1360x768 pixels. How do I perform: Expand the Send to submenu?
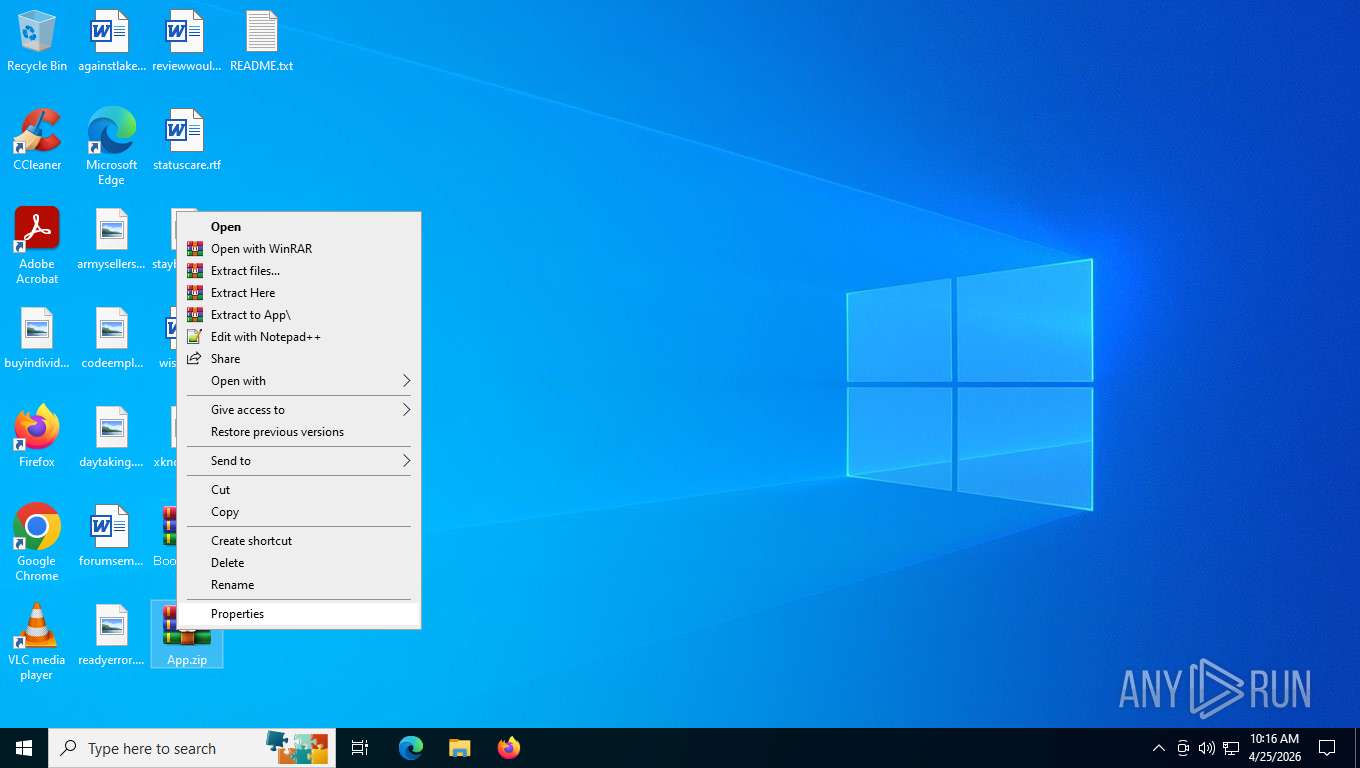[x=299, y=461]
